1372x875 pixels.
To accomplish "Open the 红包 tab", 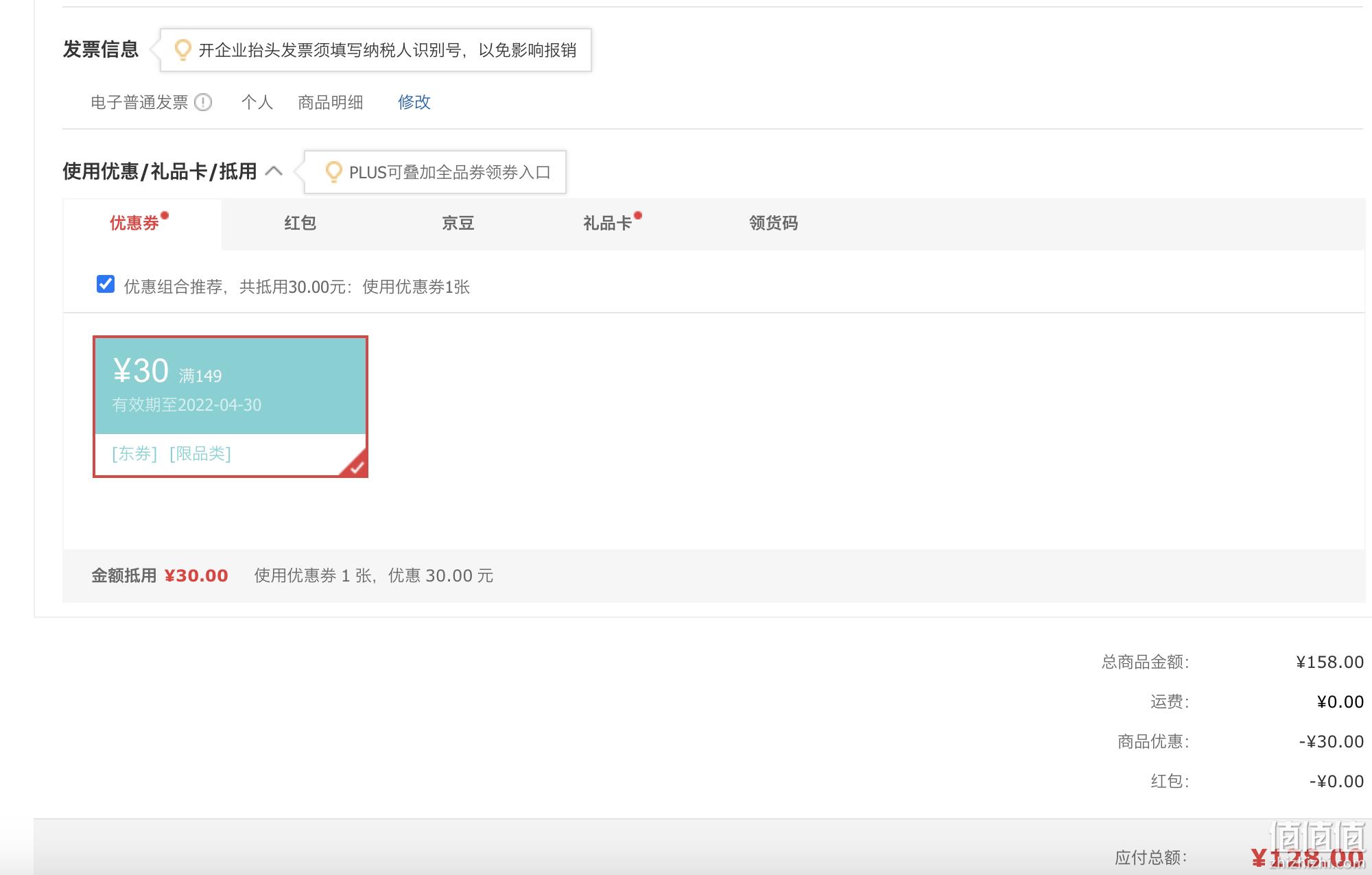I will 300,223.
